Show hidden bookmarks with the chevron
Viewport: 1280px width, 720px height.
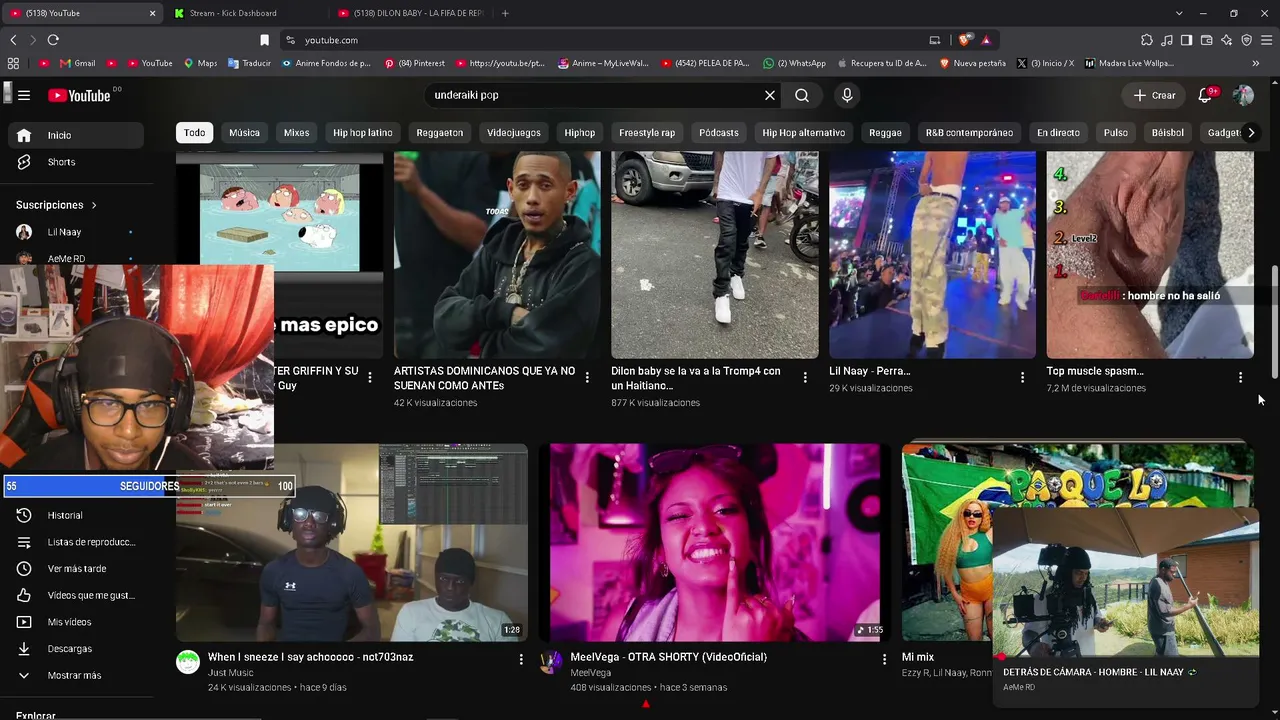click(1256, 63)
